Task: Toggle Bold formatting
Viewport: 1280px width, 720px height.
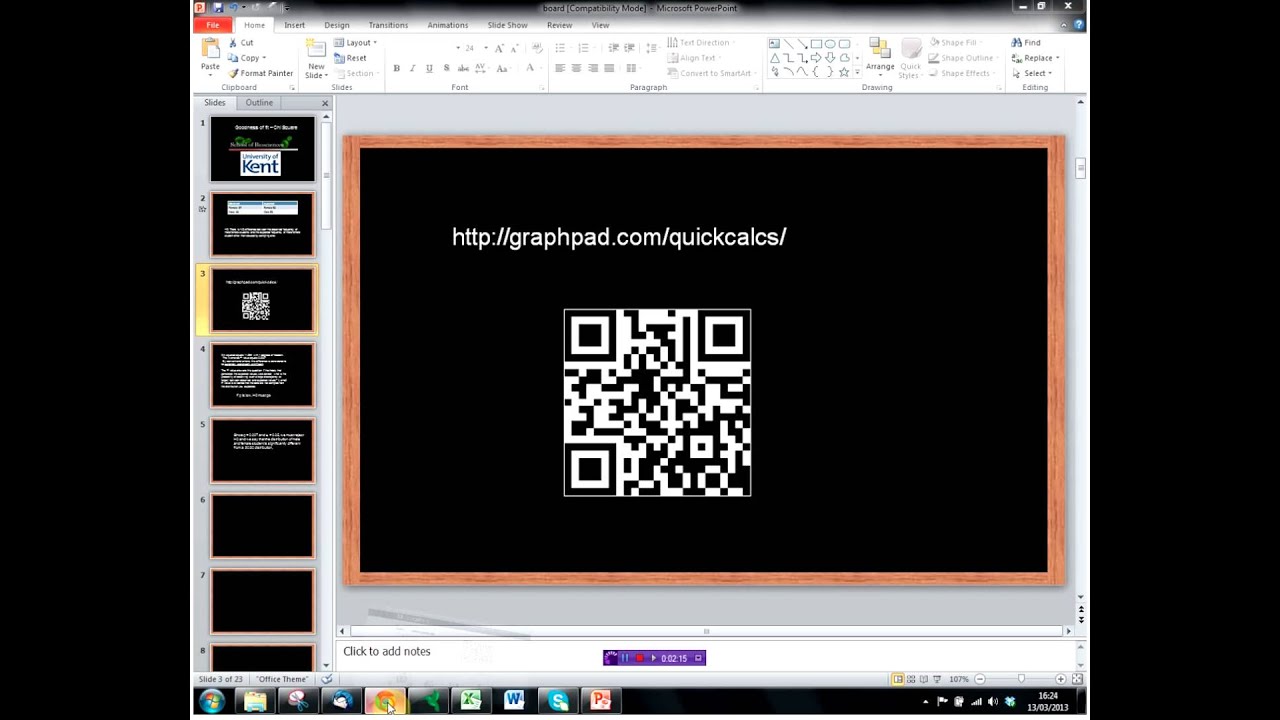Action: [397, 68]
